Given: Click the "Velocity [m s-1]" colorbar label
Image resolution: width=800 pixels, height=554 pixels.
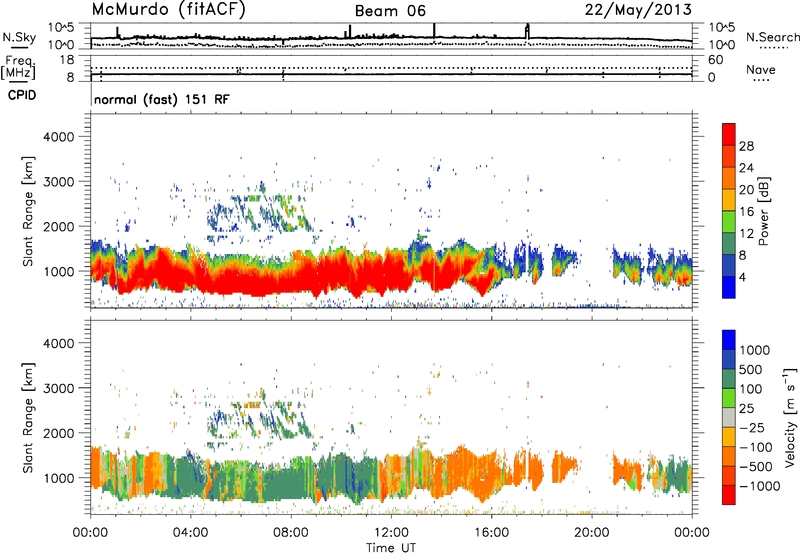Looking at the screenshot, I should point(790,417).
